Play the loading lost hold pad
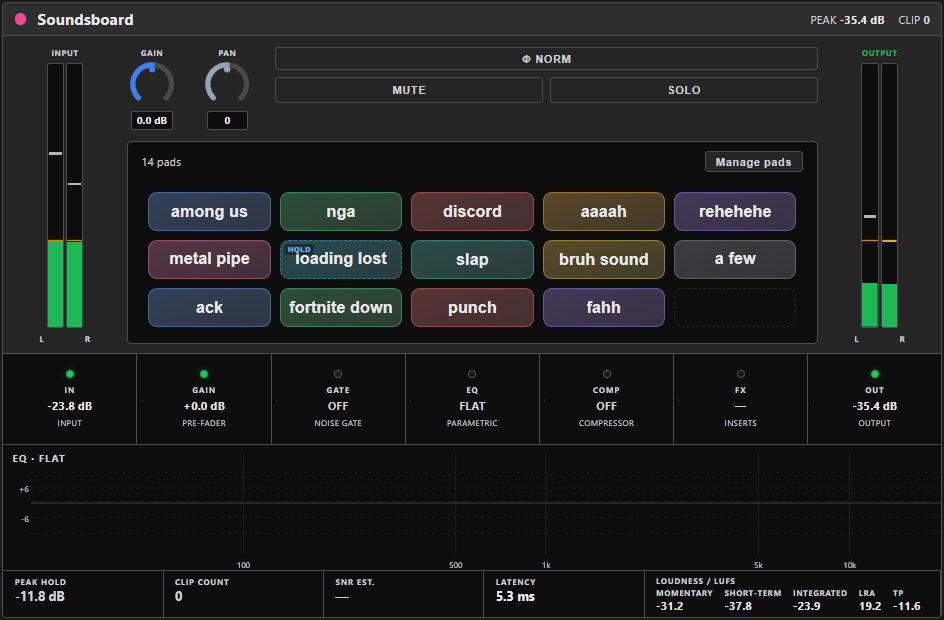The image size is (944, 620). pos(341,259)
